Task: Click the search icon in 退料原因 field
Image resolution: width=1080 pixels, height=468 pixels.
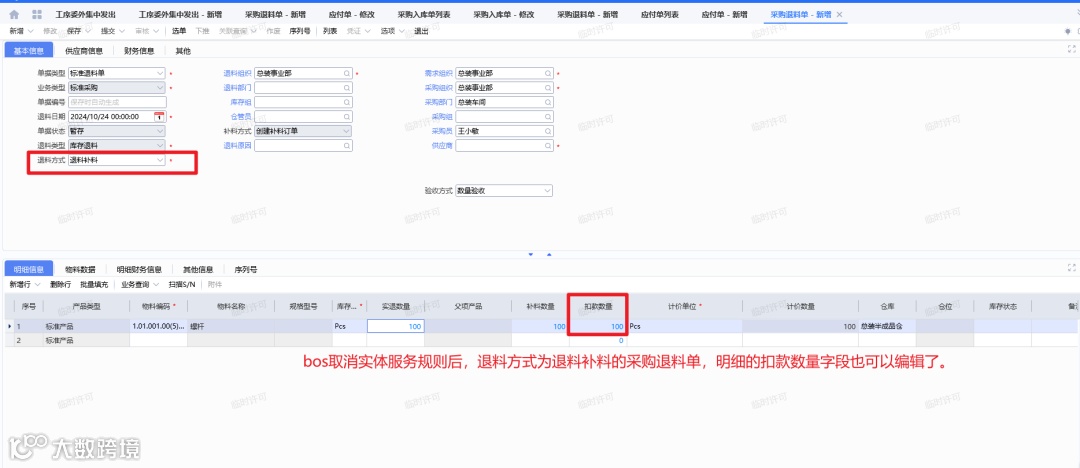Action: click(346, 145)
